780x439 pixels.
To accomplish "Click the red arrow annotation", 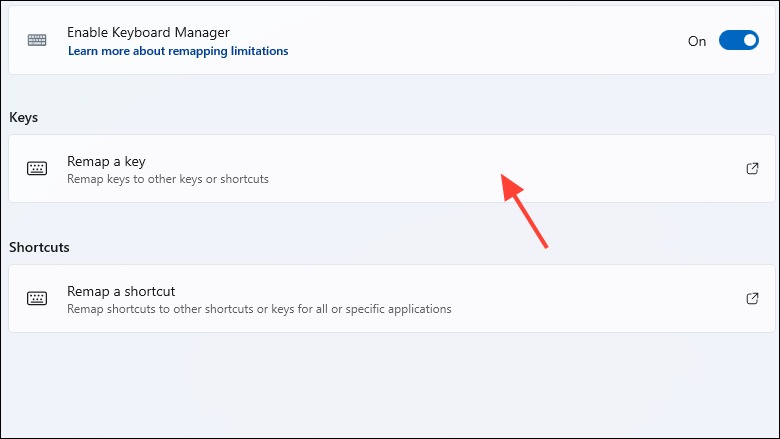I will coord(523,210).
